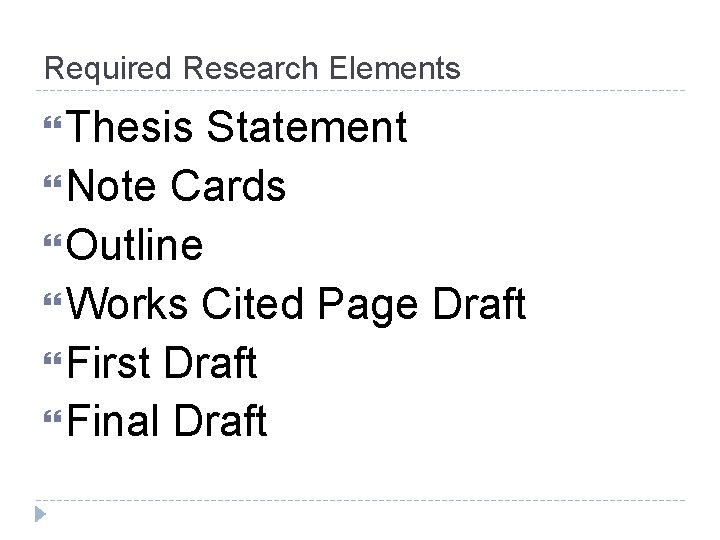Click the quote bullet beside Note Cards
720x540 pixels.
click(x=52, y=182)
